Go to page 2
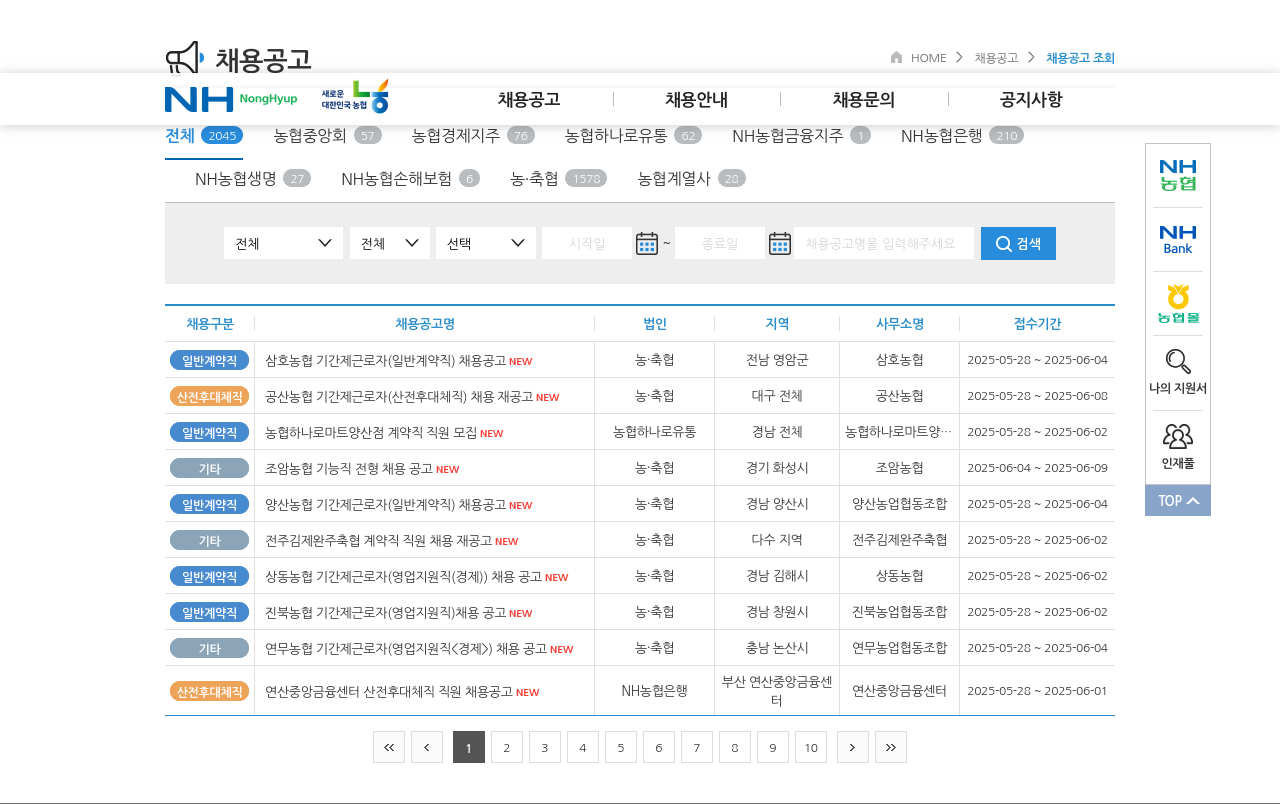1280x804 pixels. (507, 747)
